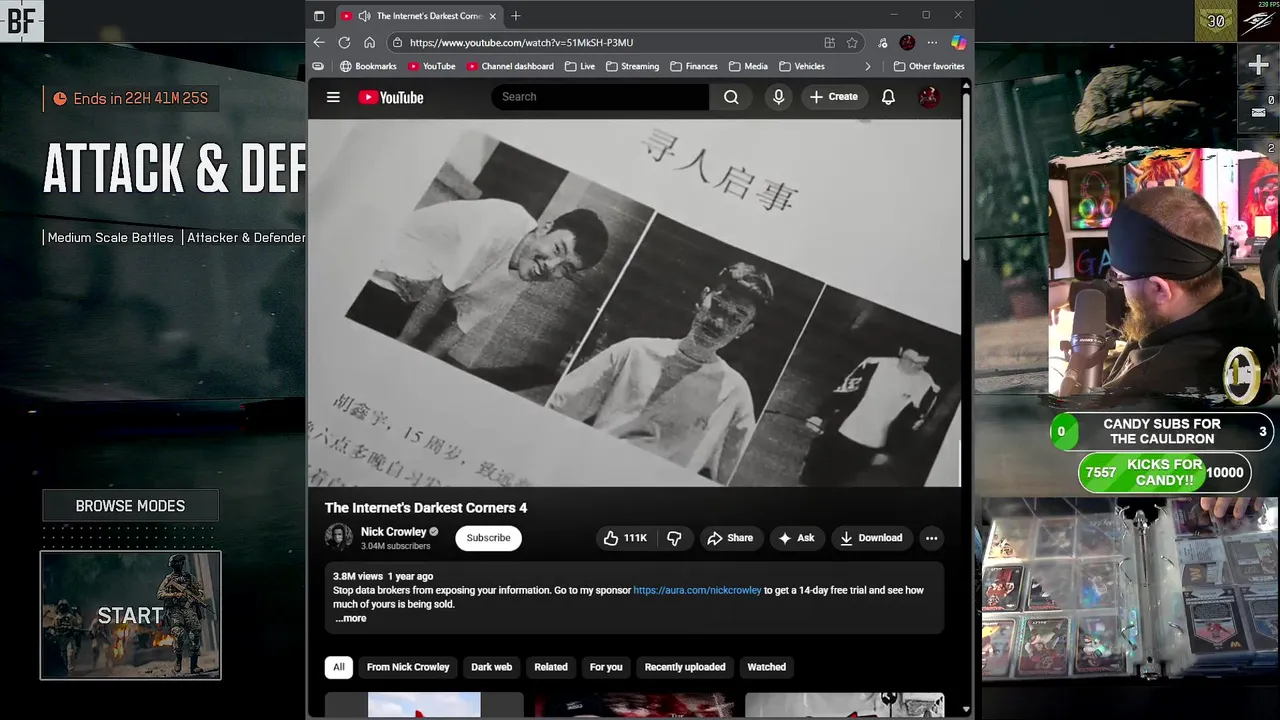This screenshot has width=1280, height=720.
Task: Open the browser home page
Action: (369, 42)
